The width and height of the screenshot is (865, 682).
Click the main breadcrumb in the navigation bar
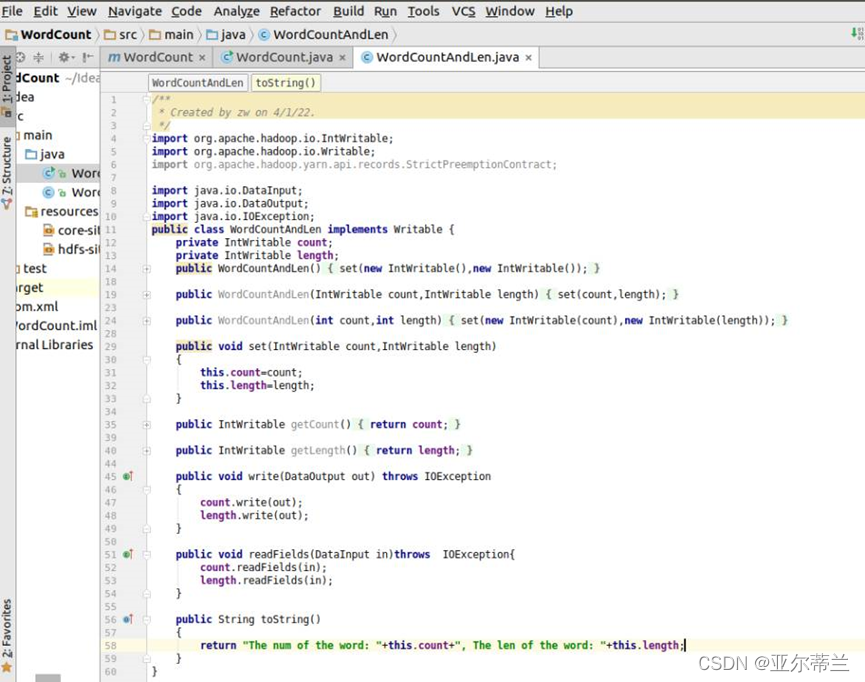click(x=172, y=35)
